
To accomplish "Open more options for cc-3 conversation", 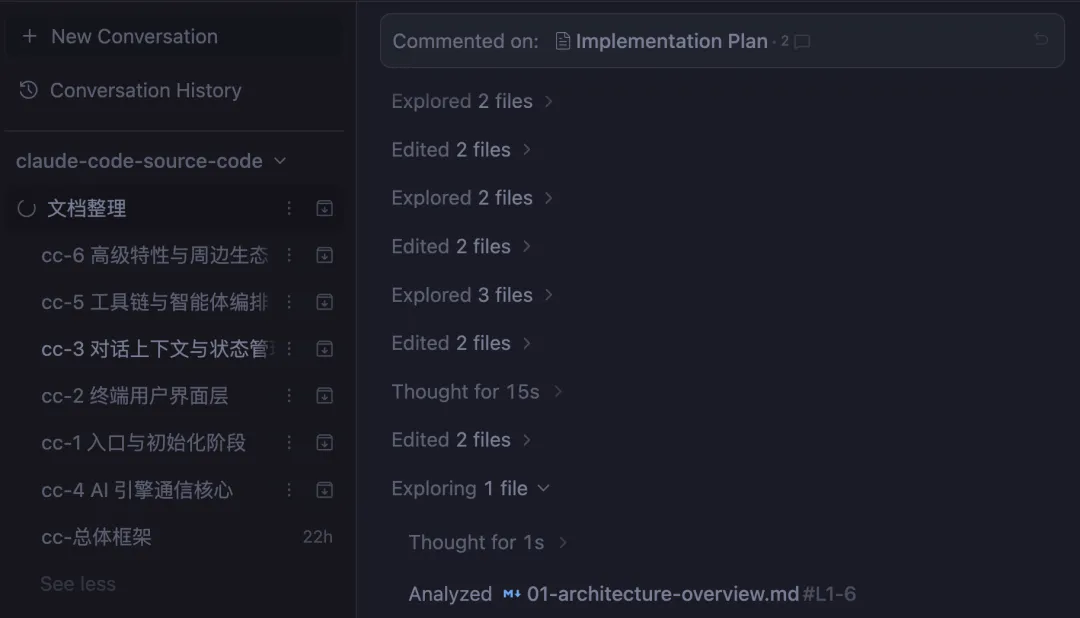I will tap(289, 349).
